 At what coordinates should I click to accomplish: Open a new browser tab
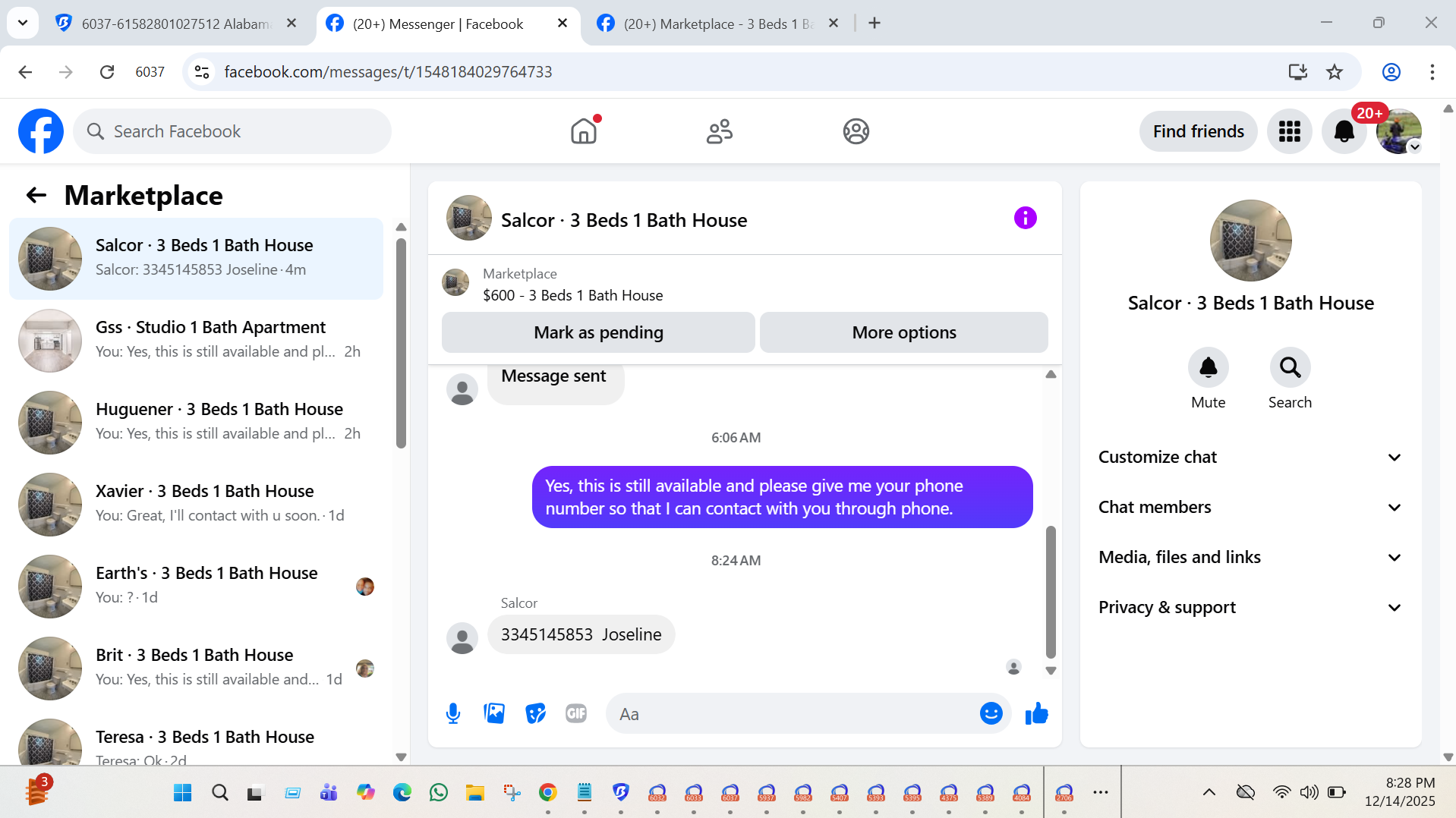click(875, 24)
